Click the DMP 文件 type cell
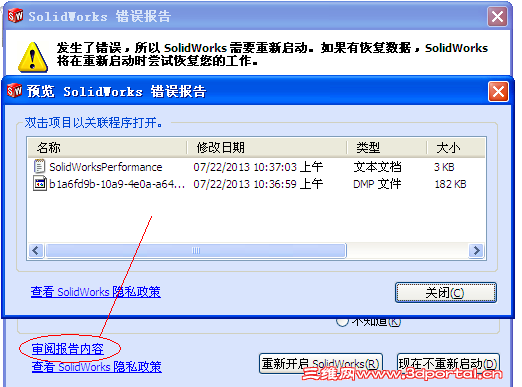 pos(377,184)
